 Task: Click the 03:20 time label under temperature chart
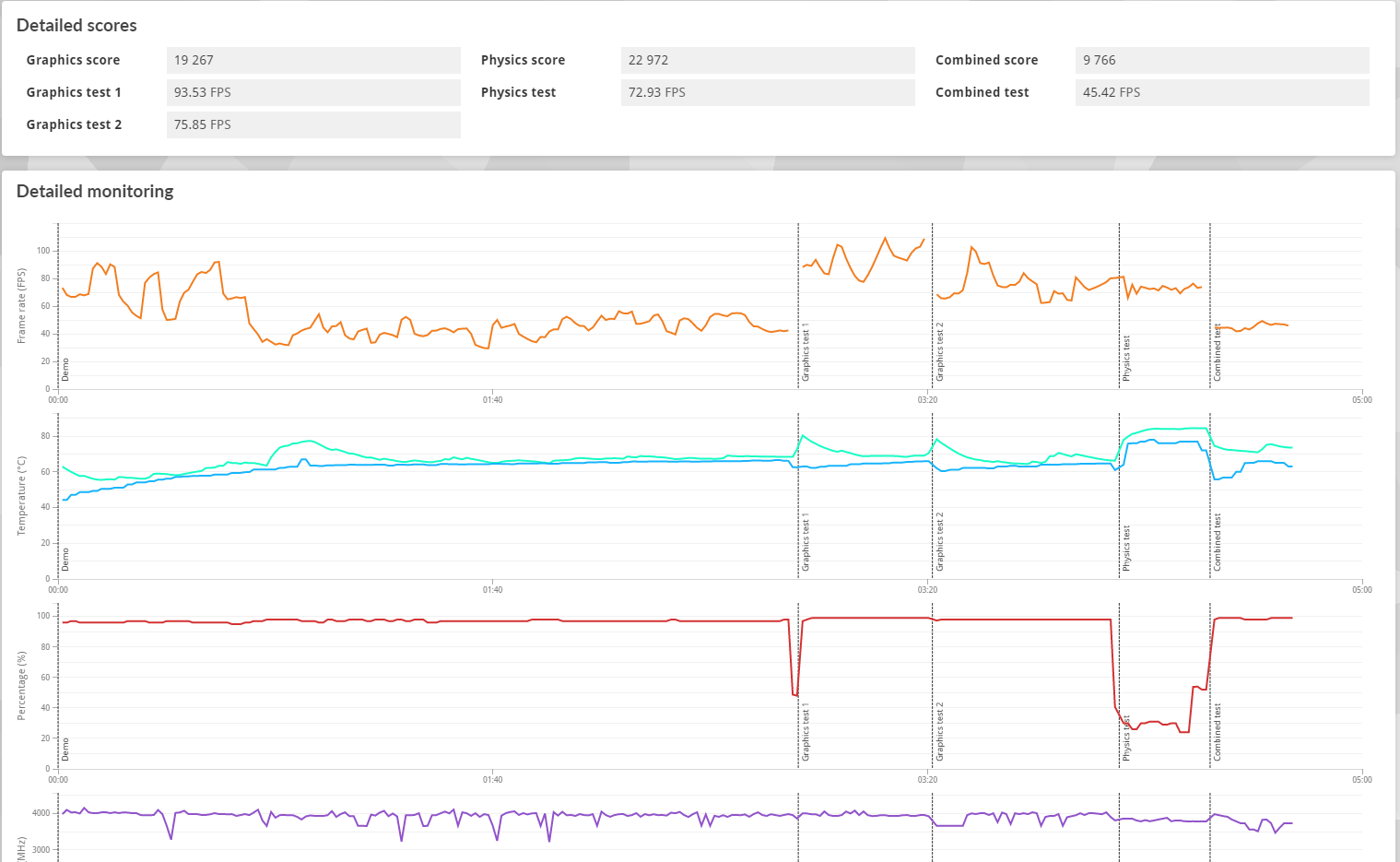927,590
